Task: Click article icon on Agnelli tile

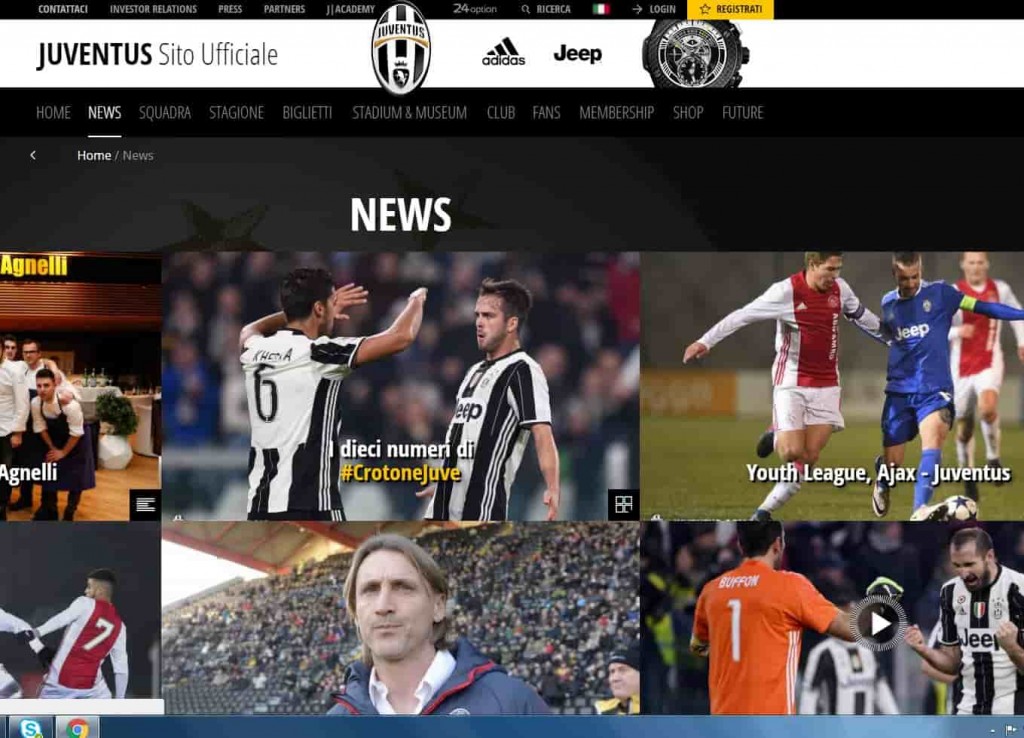Action: click(x=145, y=504)
